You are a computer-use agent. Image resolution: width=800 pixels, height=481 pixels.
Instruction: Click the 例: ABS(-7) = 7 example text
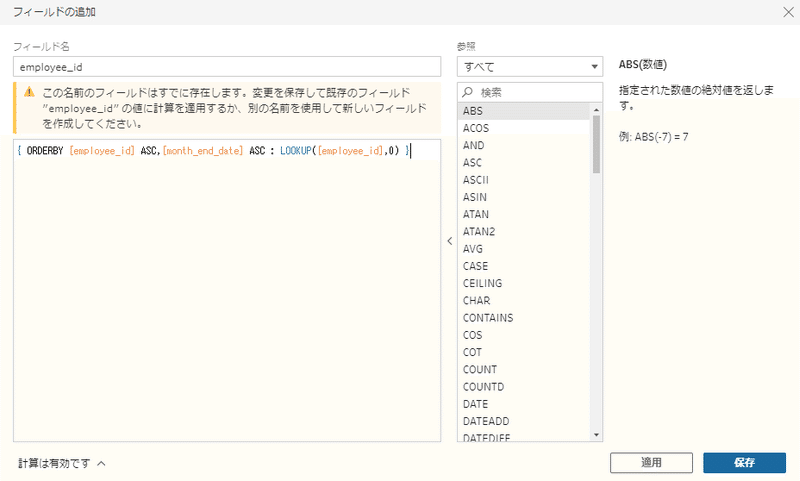pos(654,137)
